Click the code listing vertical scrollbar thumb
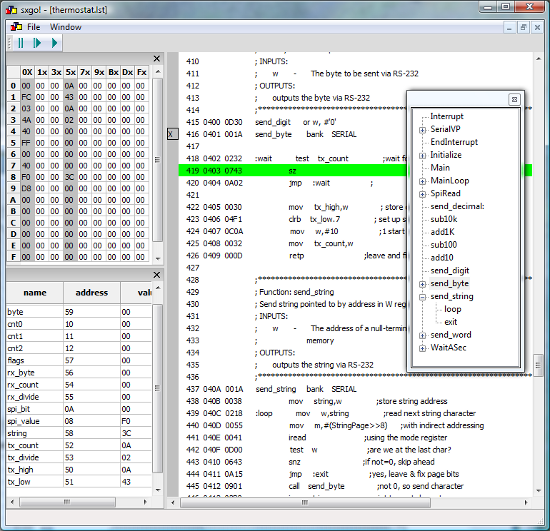This screenshot has height=531, width=550. [x=538, y=365]
